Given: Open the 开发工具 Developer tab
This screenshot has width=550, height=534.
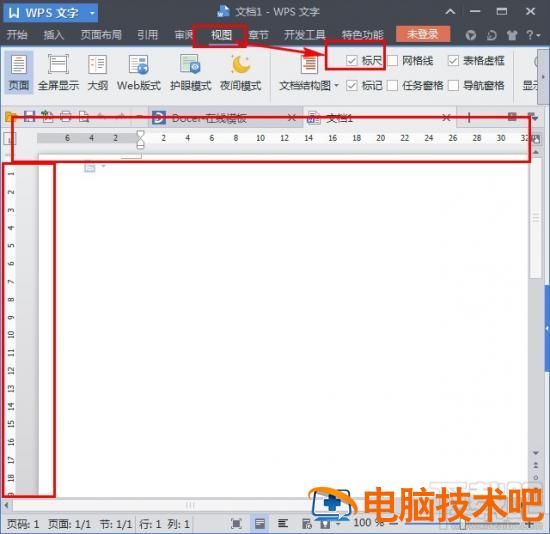Looking at the screenshot, I should point(304,35).
